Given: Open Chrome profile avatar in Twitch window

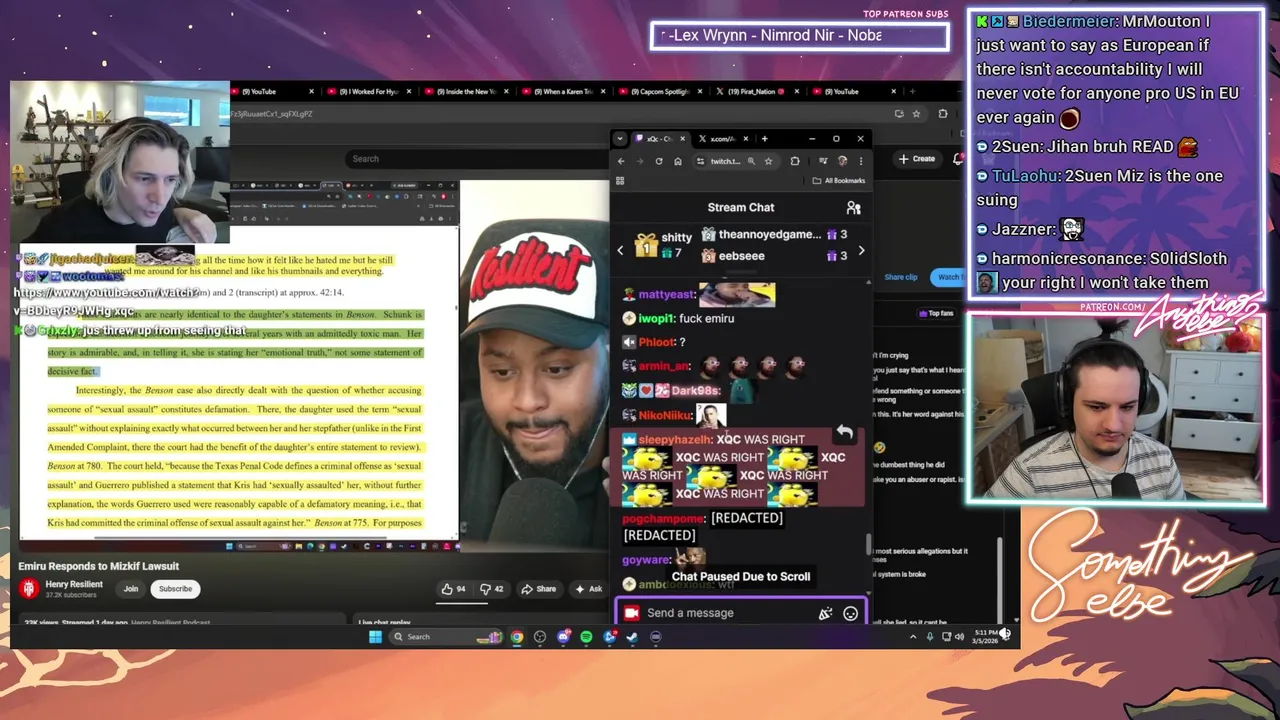Looking at the screenshot, I should pyautogui.click(x=842, y=161).
